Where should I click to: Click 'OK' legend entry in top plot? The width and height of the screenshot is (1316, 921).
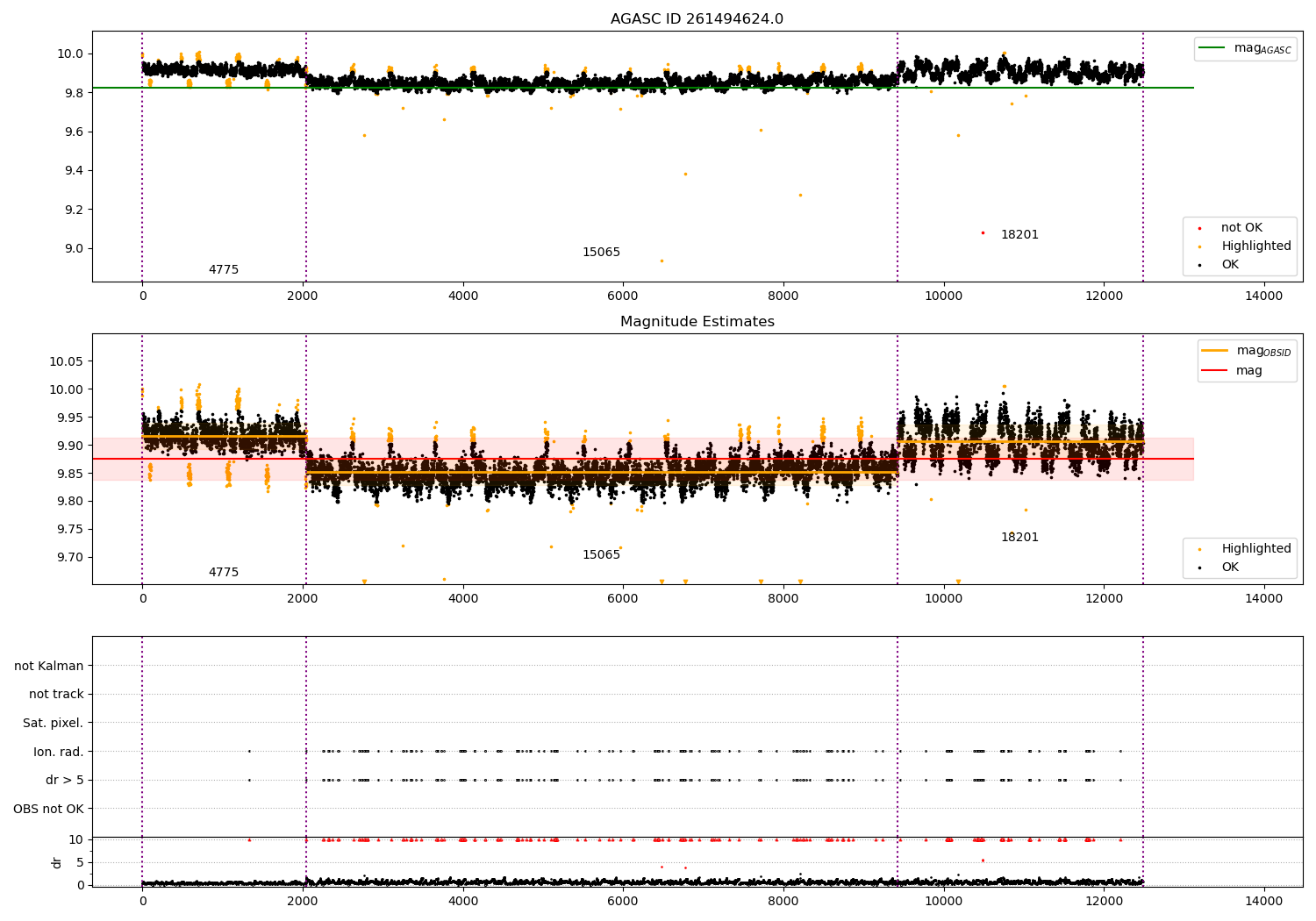(x=1219, y=265)
